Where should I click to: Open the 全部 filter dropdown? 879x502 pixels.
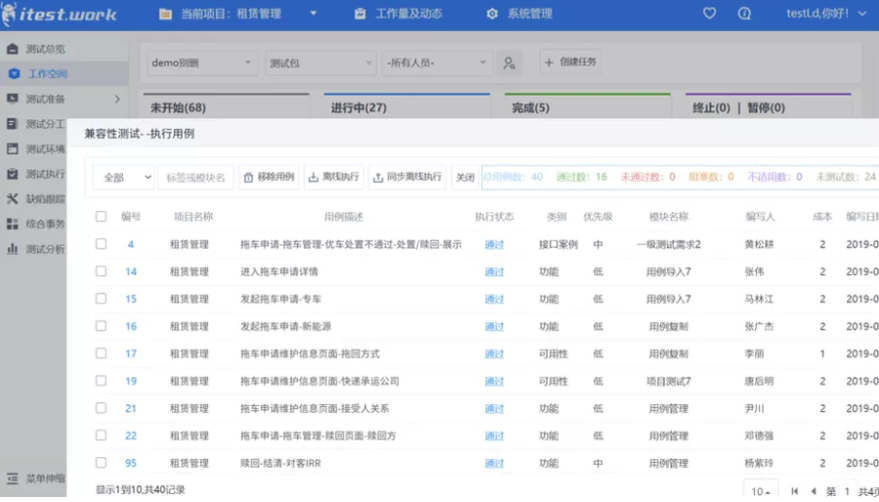coord(124,177)
